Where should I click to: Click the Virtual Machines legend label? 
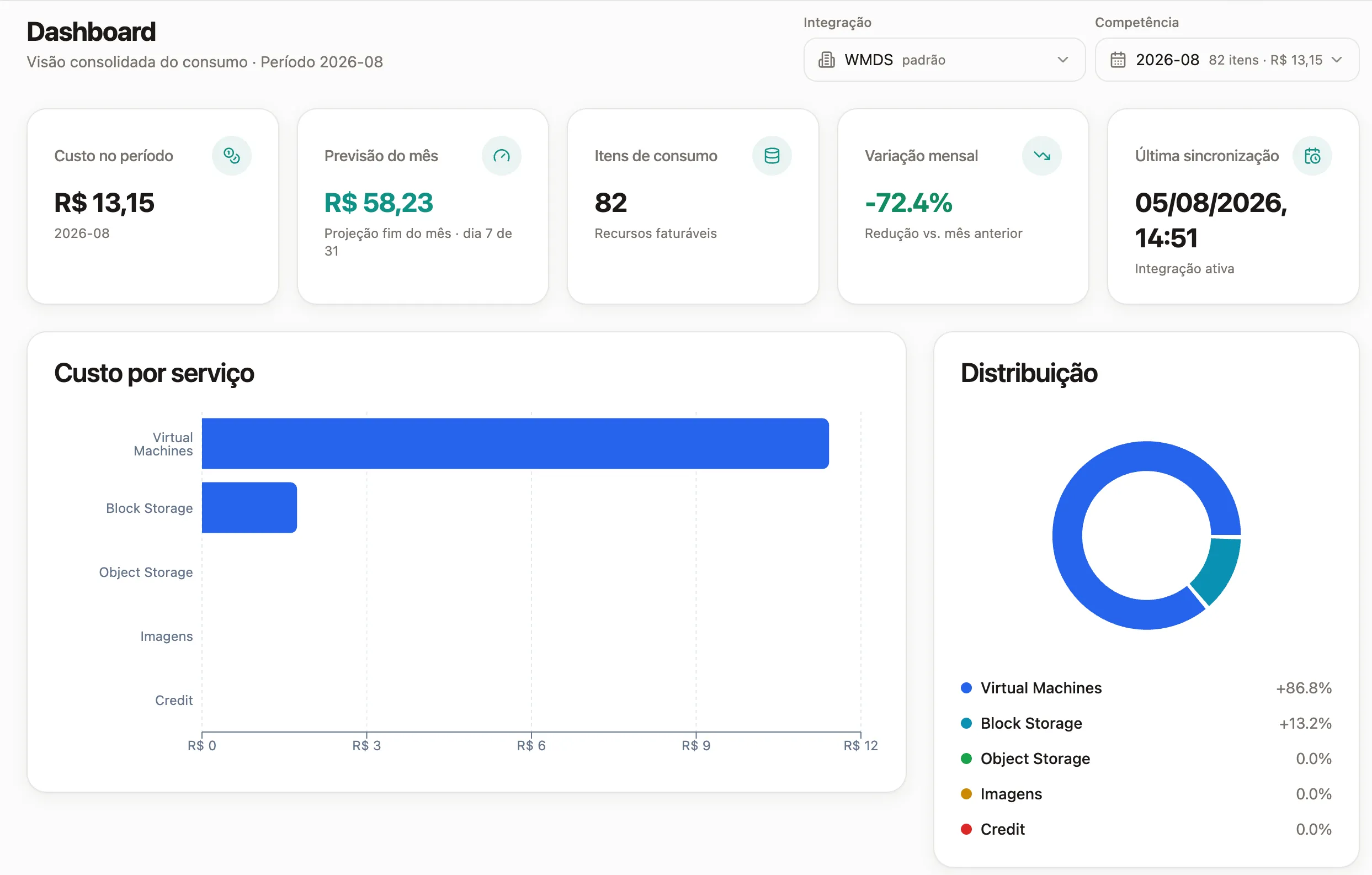(x=1041, y=687)
